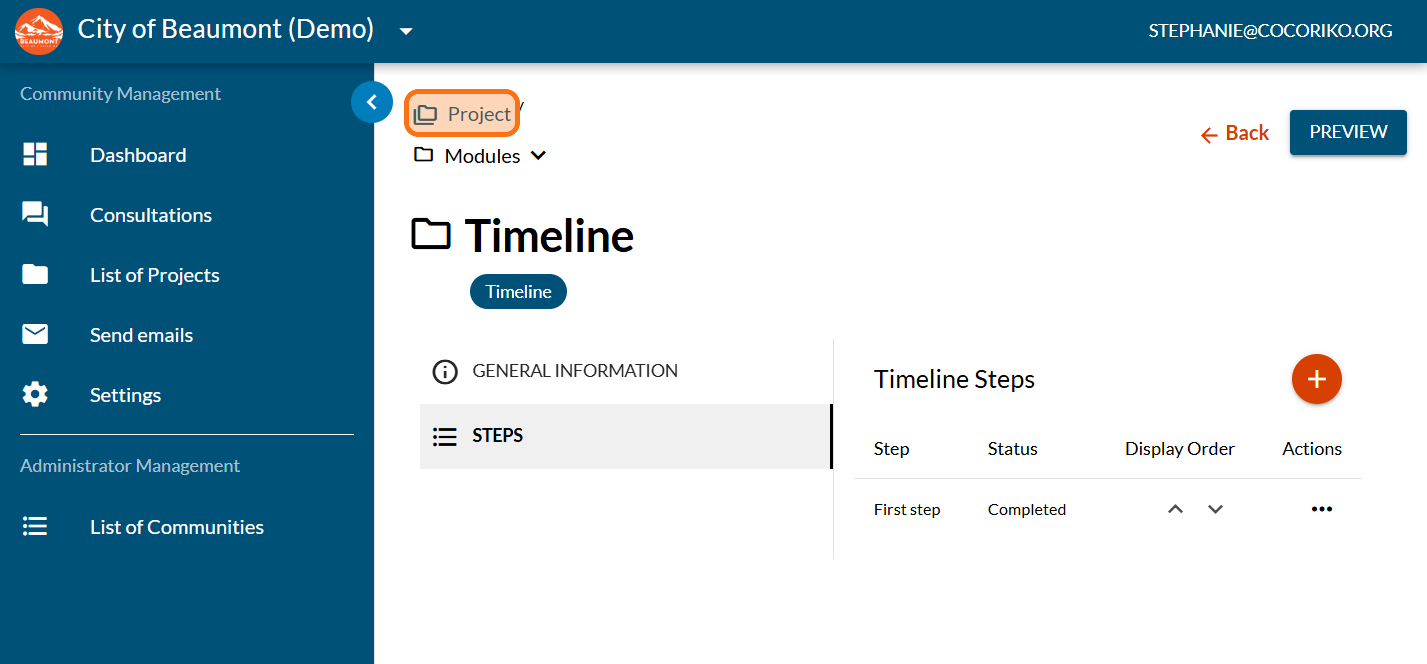Go back using the Back link
Viewport: 1427px width, 664px height.
(x=1235, y=133)
